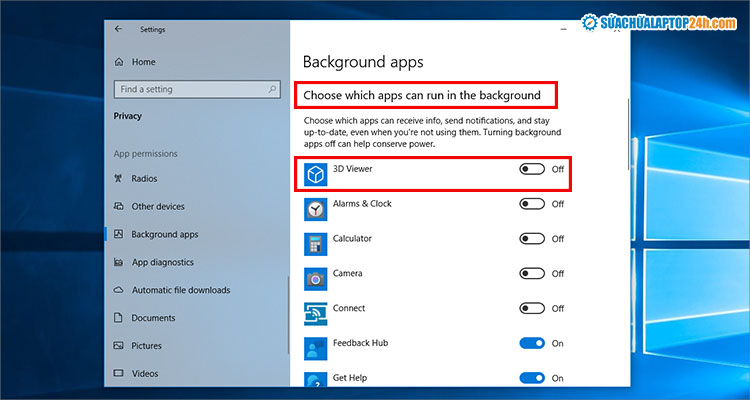Click the Get Help label

coord(350,378)
